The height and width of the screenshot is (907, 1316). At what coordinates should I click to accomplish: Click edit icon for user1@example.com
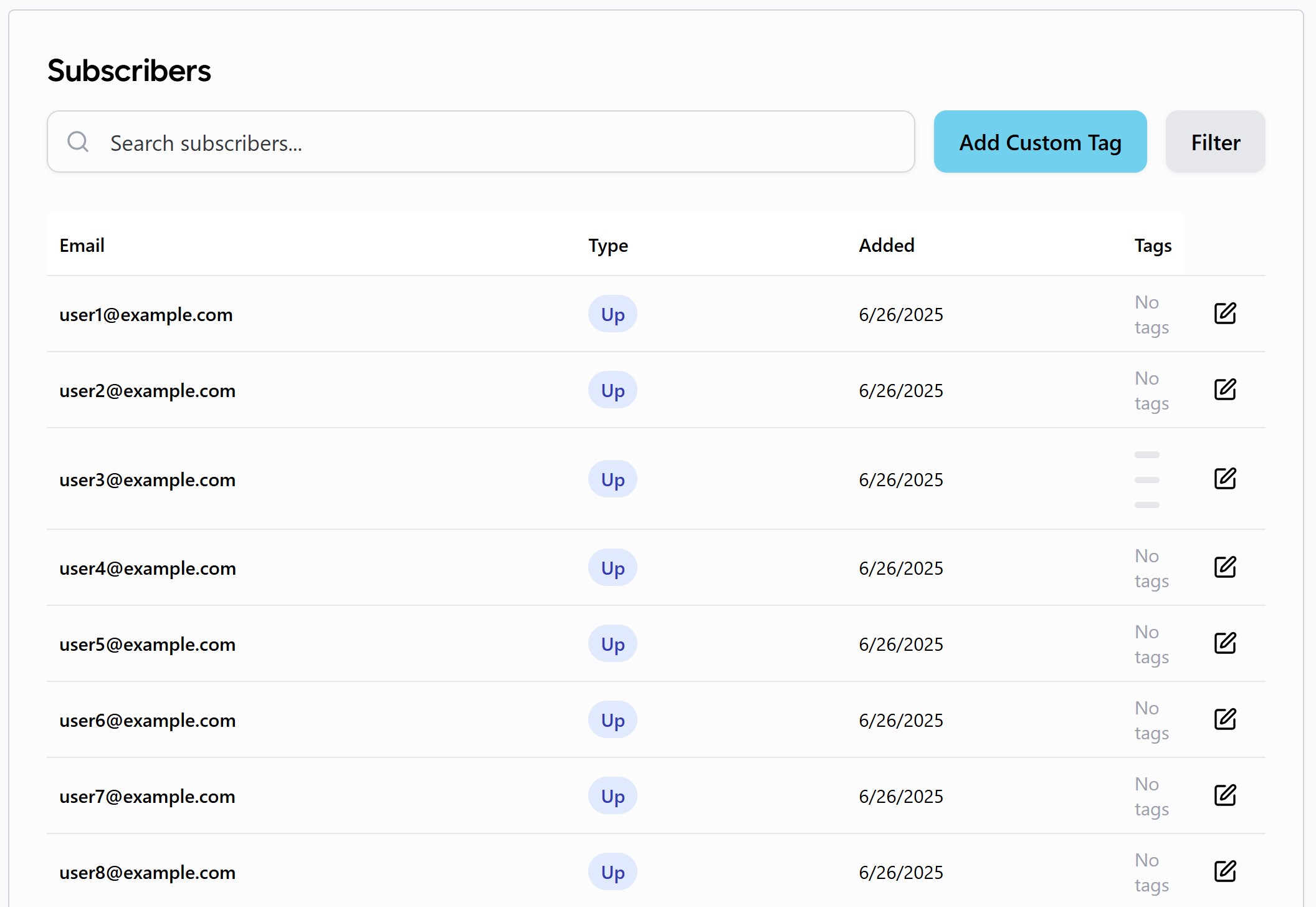[x=1224, y=314]
